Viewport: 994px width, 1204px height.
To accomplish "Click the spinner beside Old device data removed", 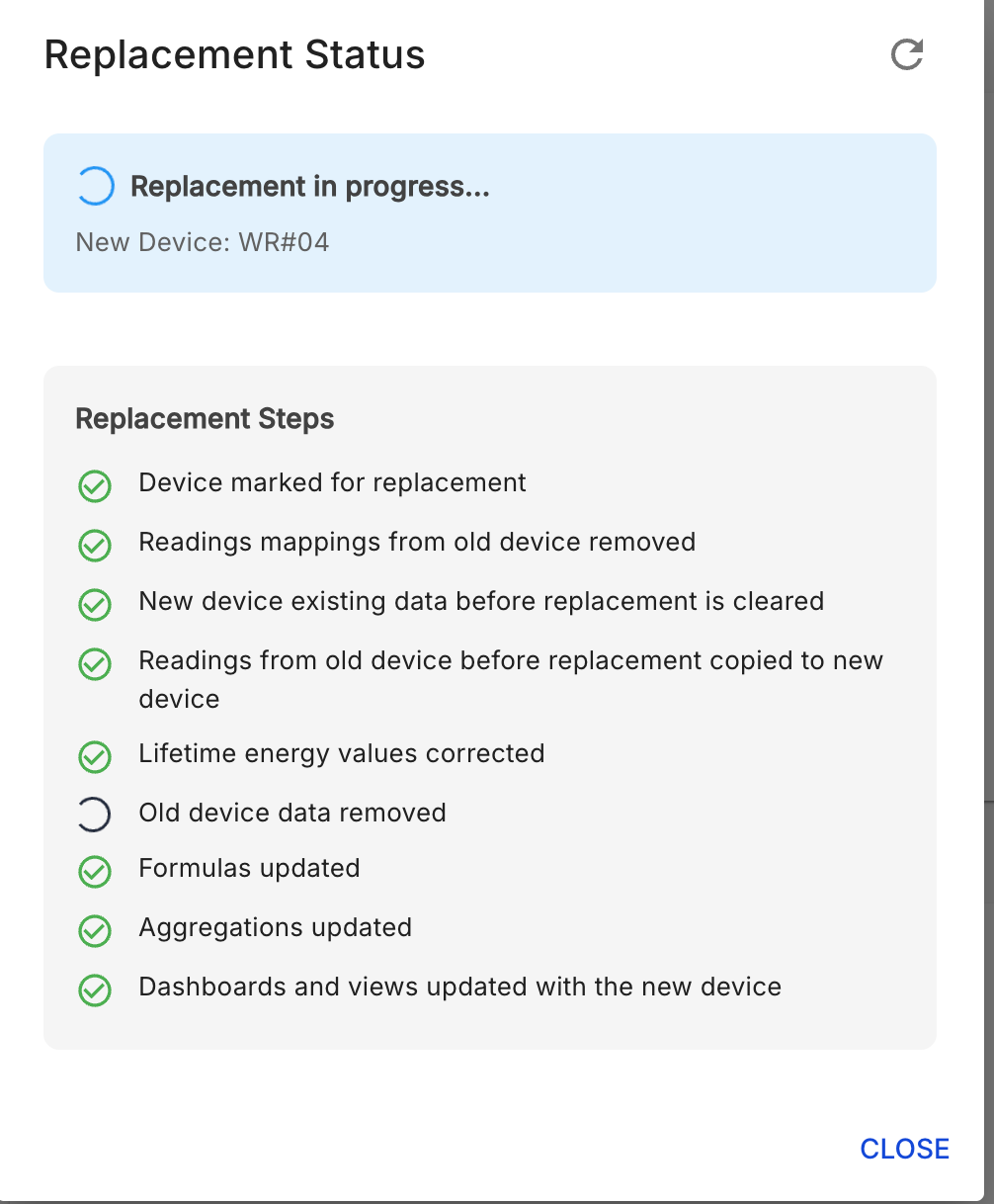I will [x=95, y=816].
